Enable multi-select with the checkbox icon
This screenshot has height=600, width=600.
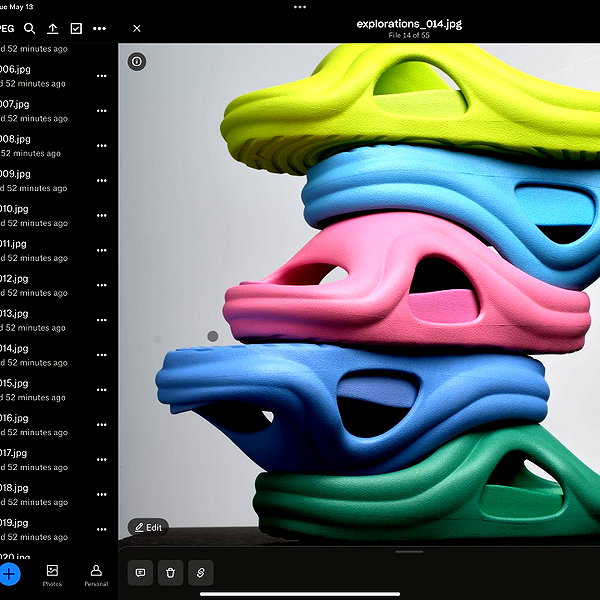pos(76,28)
